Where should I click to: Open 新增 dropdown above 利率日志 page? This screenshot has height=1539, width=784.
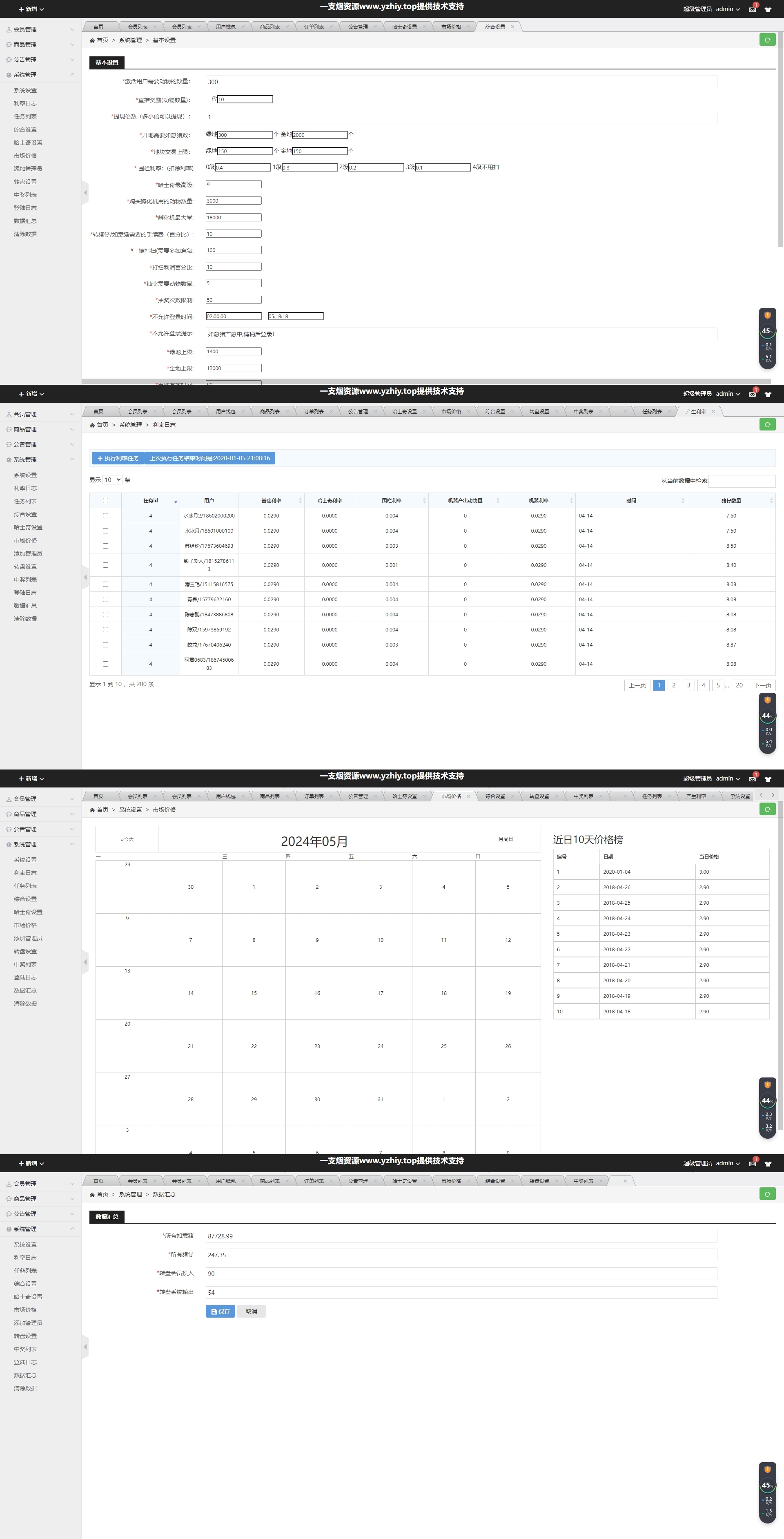(x=31, y=394)
